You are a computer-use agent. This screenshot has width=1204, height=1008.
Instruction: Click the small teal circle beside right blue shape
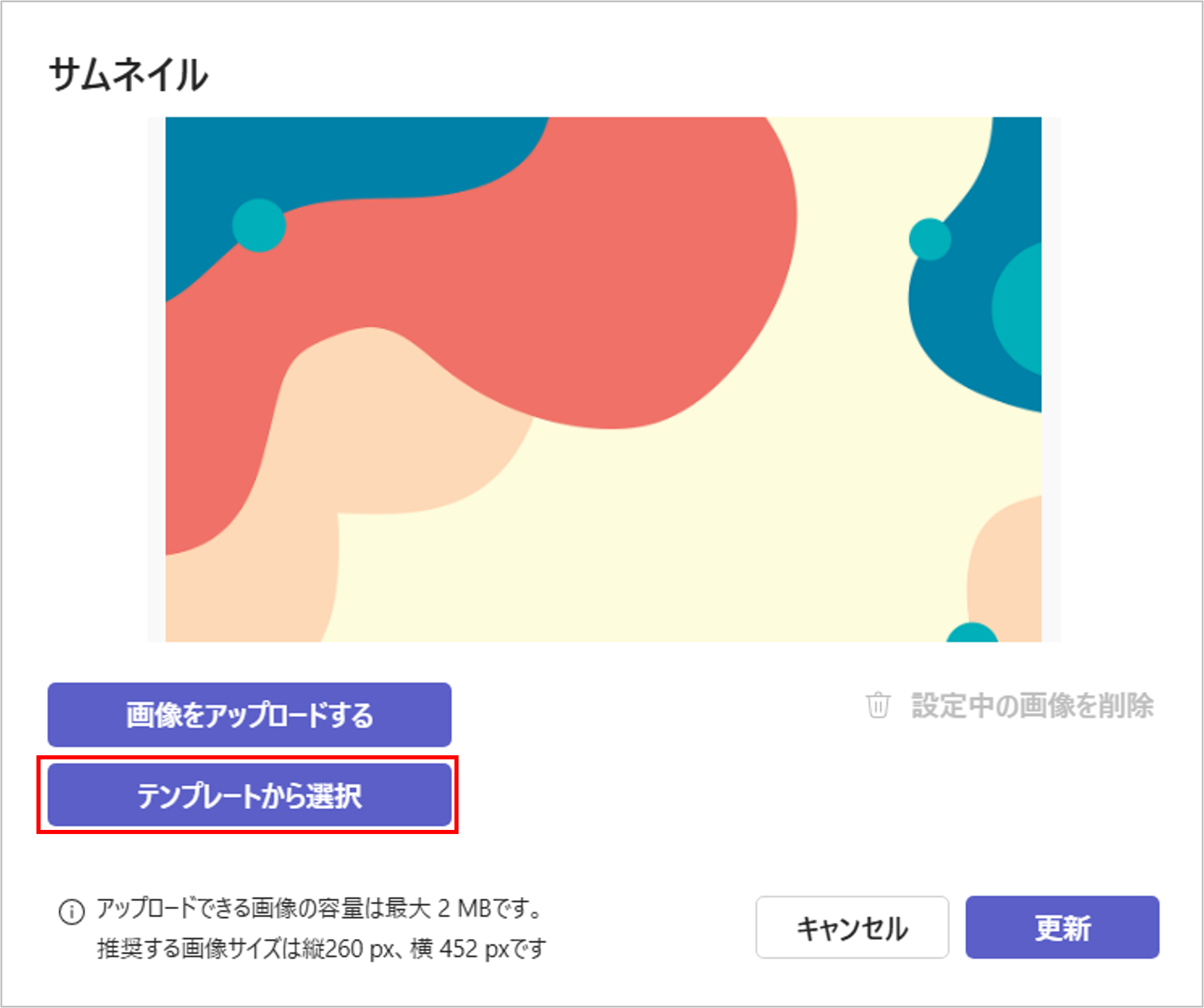click(x=929, y=239)
